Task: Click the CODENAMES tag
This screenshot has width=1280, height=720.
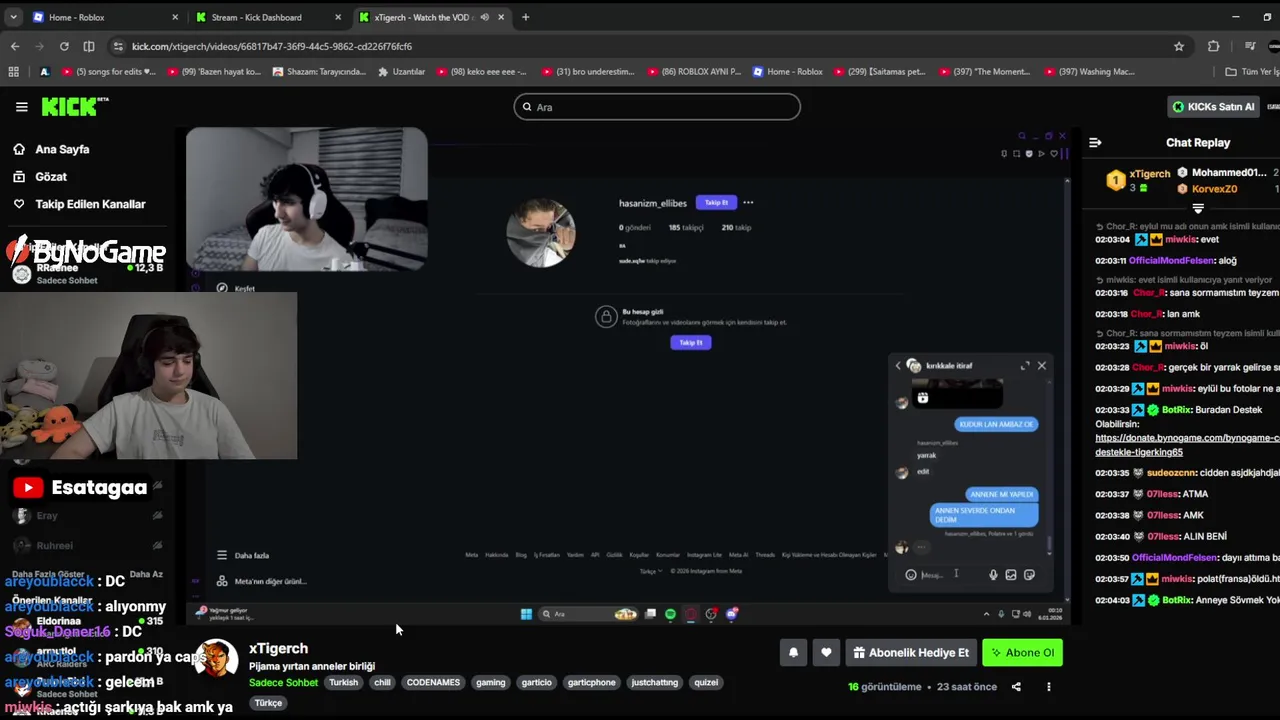Action: pos(433,683)
